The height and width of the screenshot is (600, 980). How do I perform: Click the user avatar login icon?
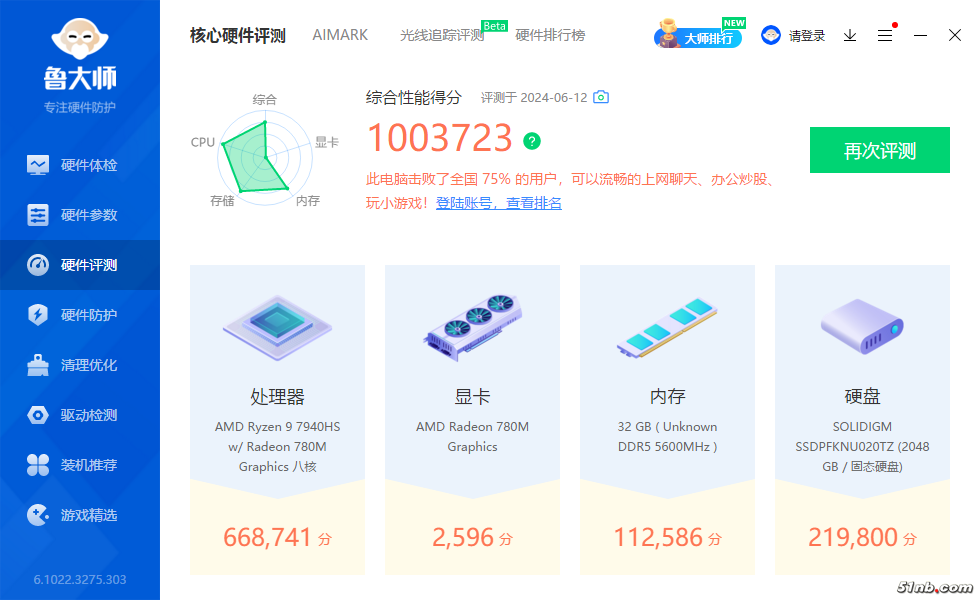[x=771, y=35]
